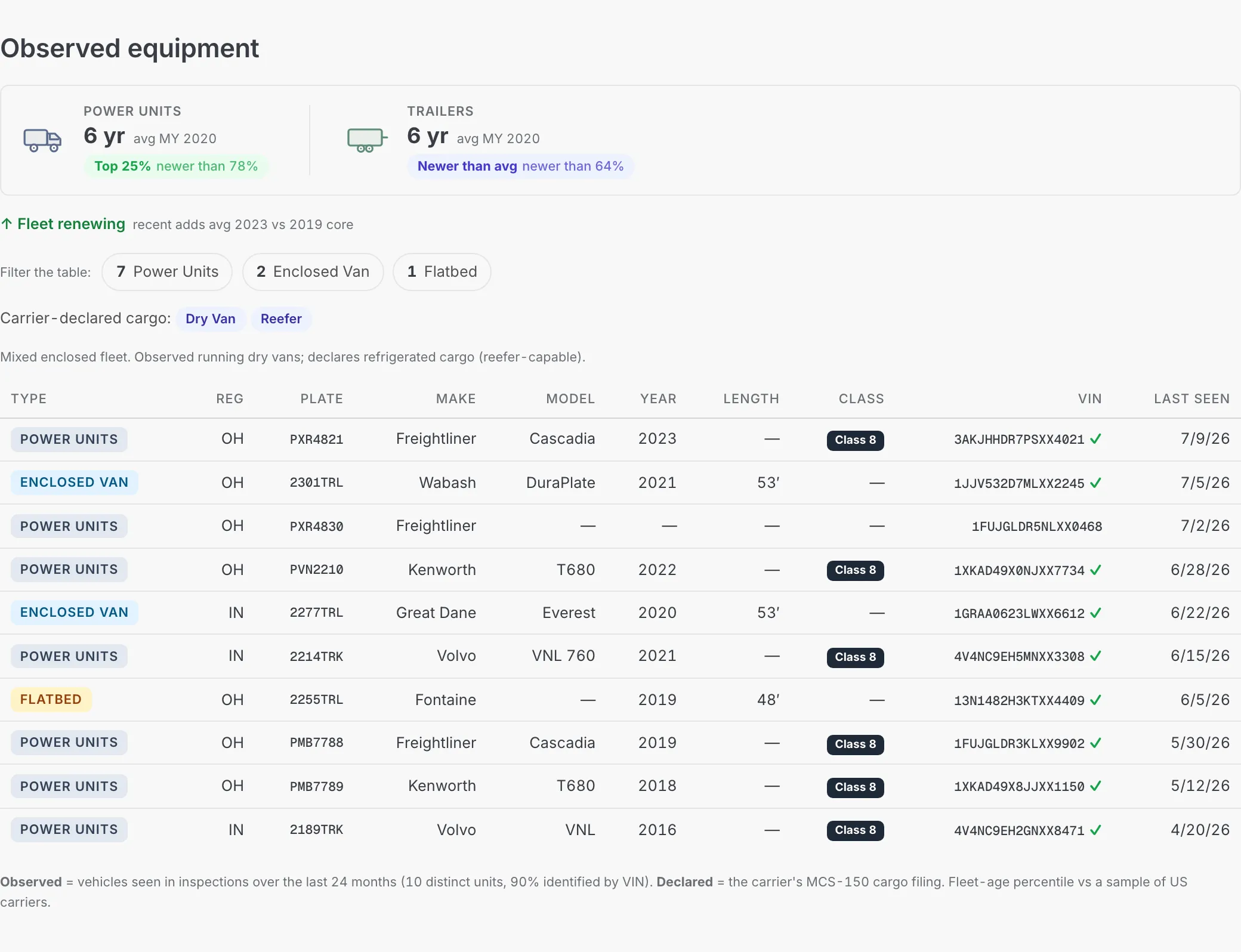This screenshot has width=1241, height=952.
Task: Click the VIN verified checkmark for 3AKJHHDR7PSXX4021
Action: (x=1096, y=439)
